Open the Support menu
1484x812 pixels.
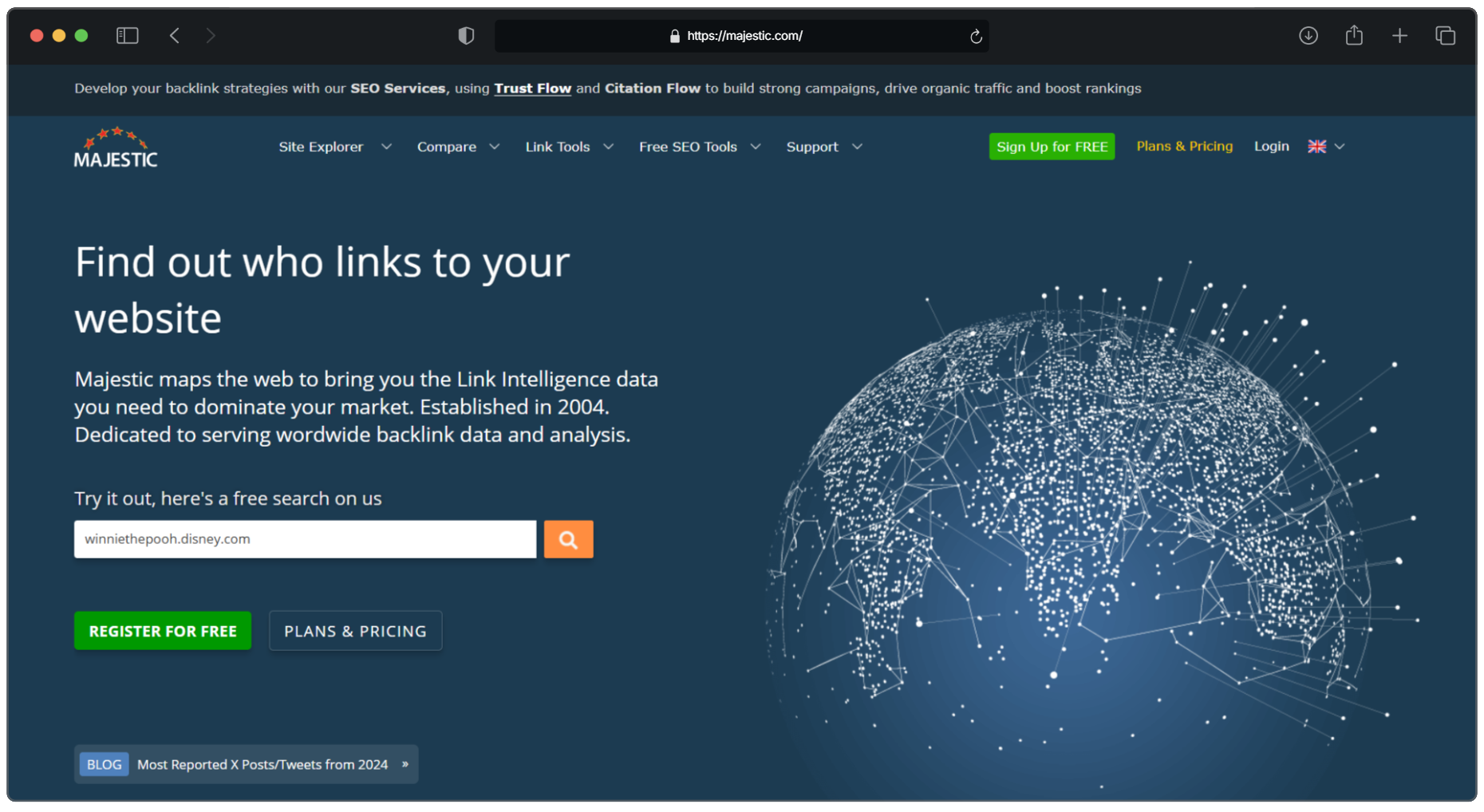[x=824, y=147]
